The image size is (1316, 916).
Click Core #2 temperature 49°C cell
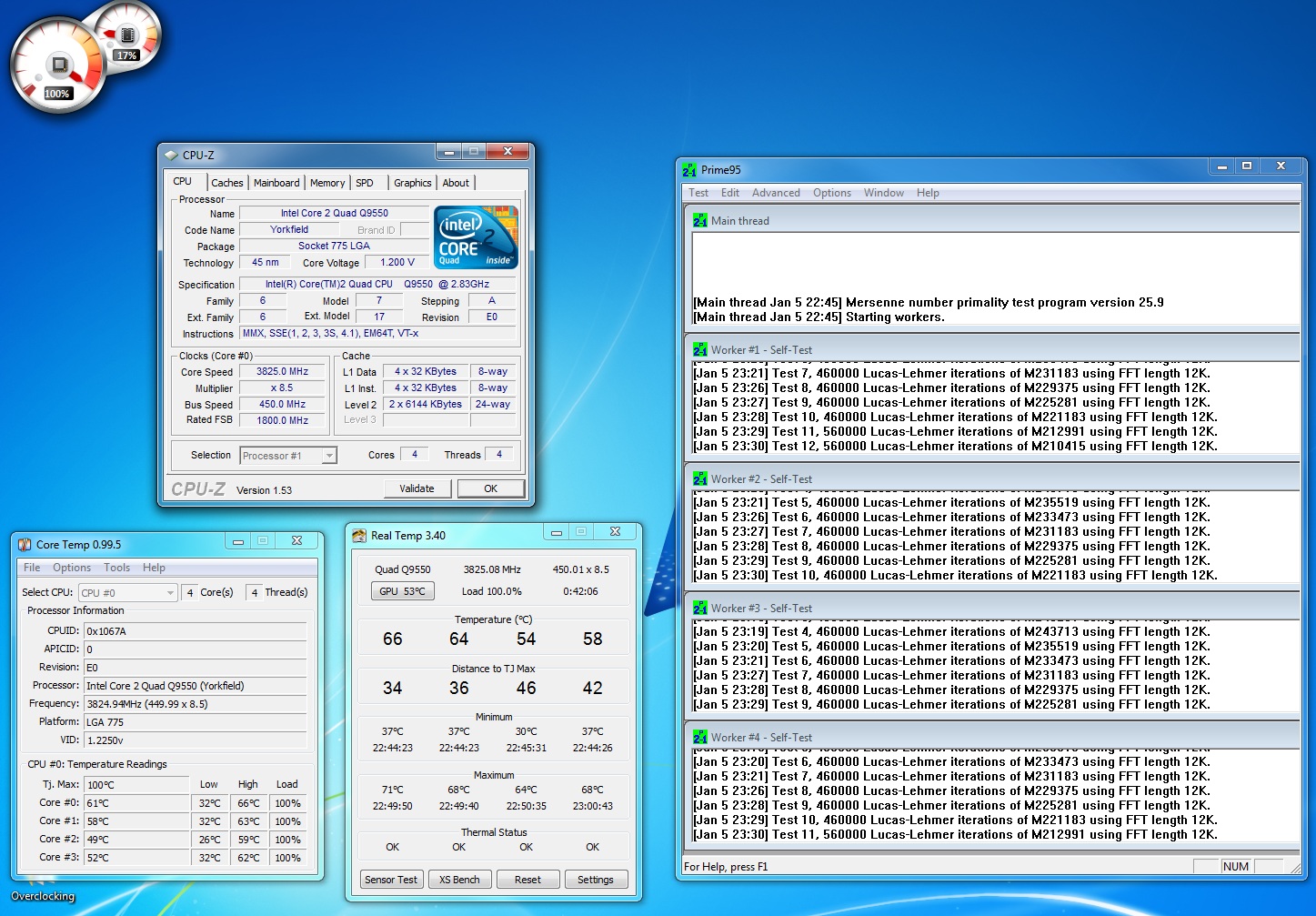[136, 840]
